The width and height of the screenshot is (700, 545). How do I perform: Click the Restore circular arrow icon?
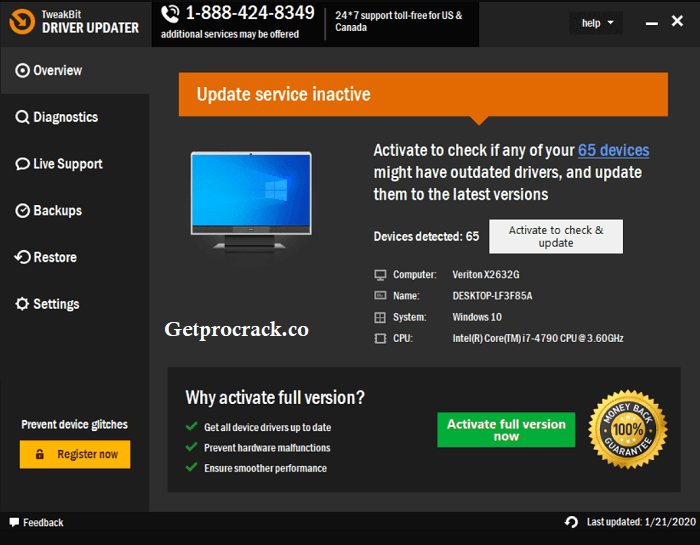pos(22,257)
